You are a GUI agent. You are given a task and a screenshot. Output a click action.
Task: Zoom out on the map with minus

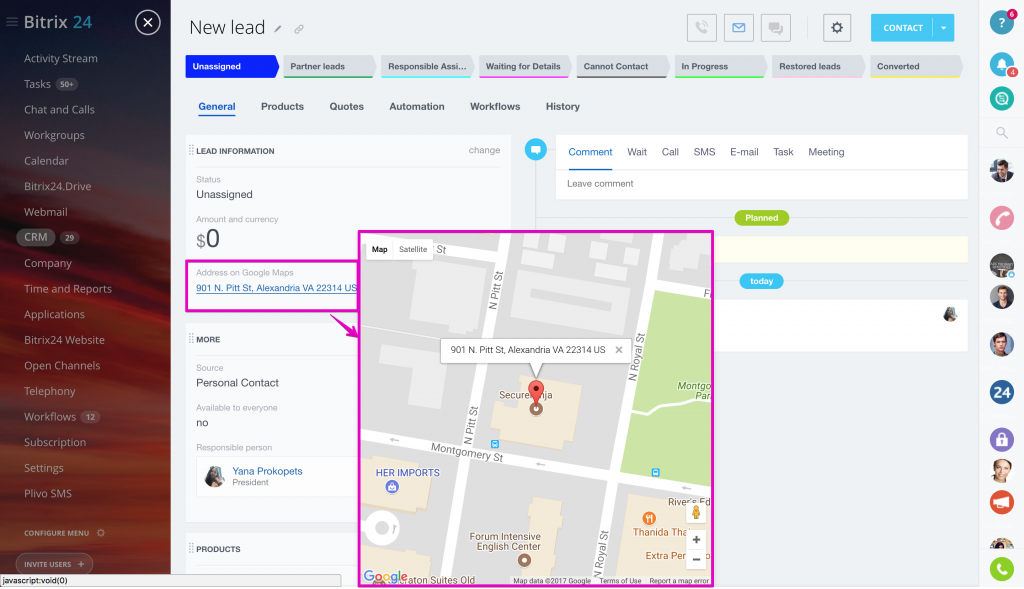pyautogui.click(x=696, y=559)
